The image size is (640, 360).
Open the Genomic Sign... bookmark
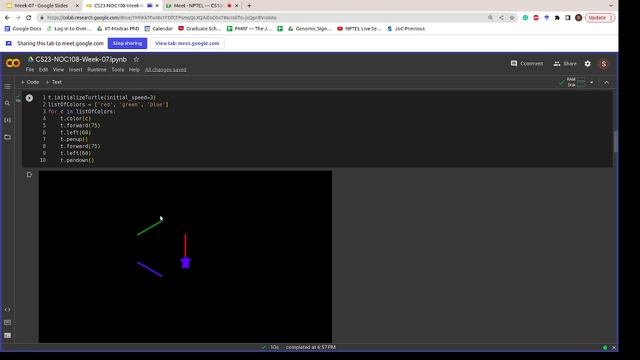[310, 29]
